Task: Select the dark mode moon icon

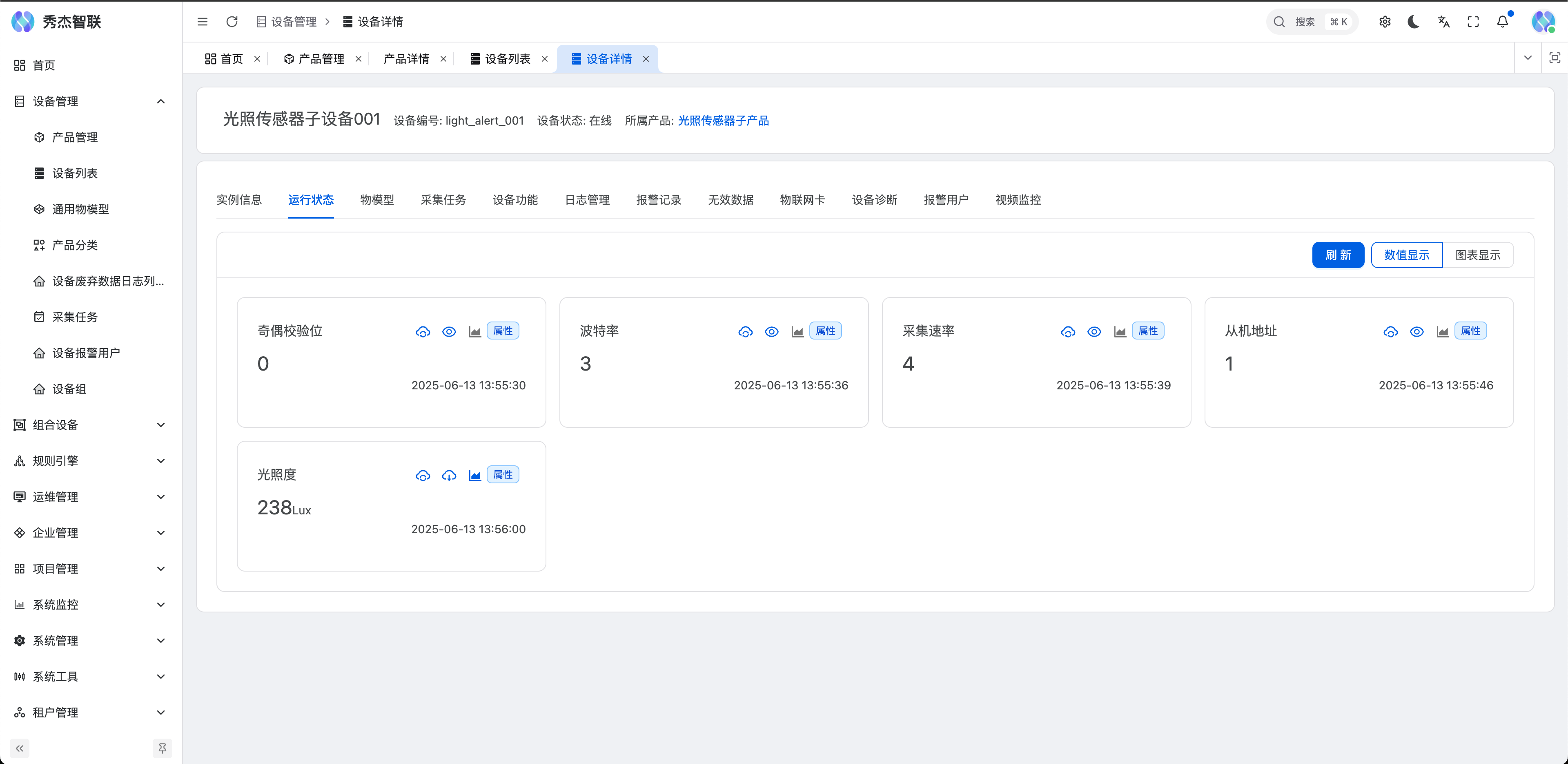Action: pos(1413,21)
